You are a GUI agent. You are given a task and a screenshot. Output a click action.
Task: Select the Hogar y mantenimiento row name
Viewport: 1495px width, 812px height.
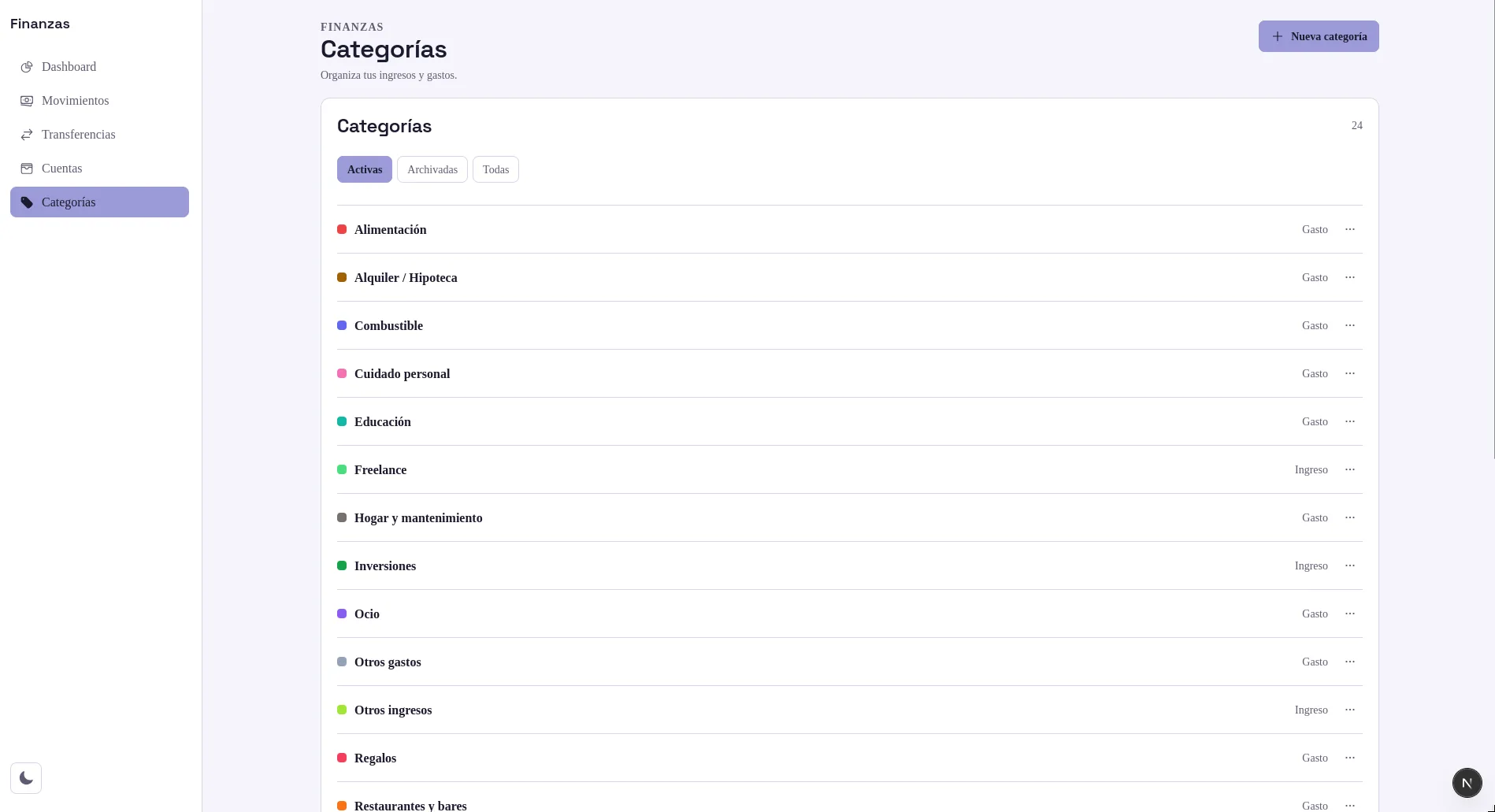click(418, 517)
